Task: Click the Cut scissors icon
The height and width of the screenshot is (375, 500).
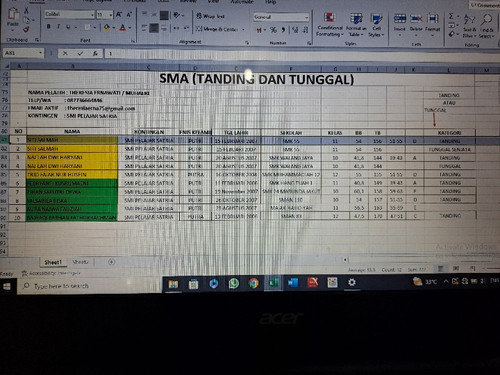Action: (26, 11)
